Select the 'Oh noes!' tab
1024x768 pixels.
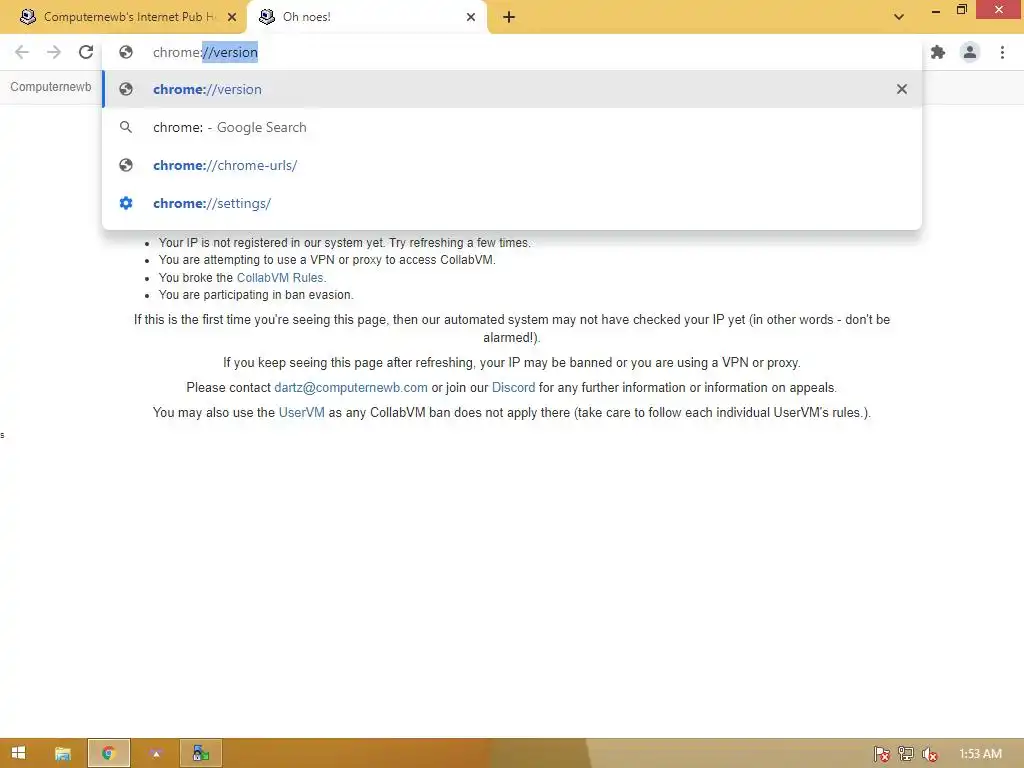pos(366,17)
